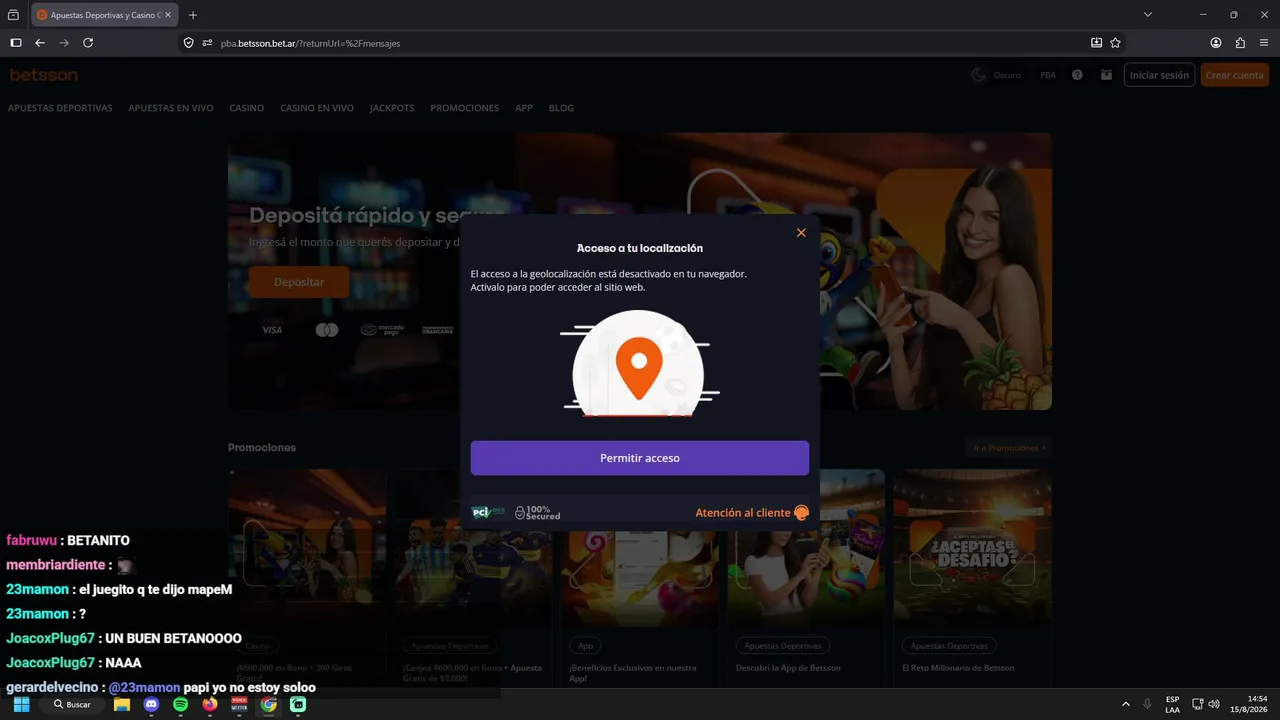Open the Casino en Vivo menu
Viewport: 1280px width, 720px height.
[317, 108]
